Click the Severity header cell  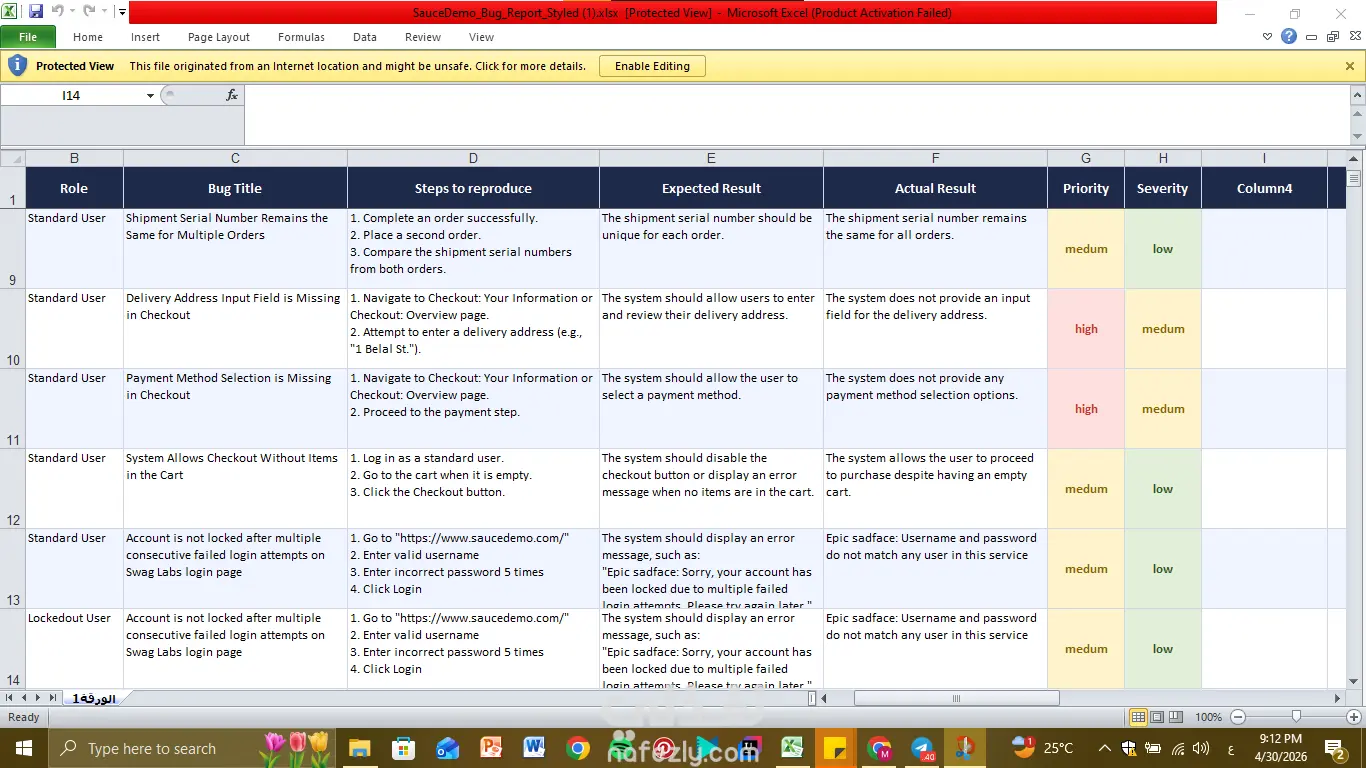(1163, 188)
